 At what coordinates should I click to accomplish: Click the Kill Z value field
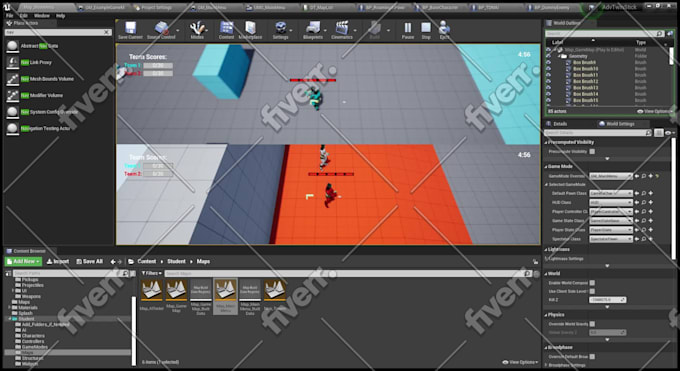click(x=607, y=300)
